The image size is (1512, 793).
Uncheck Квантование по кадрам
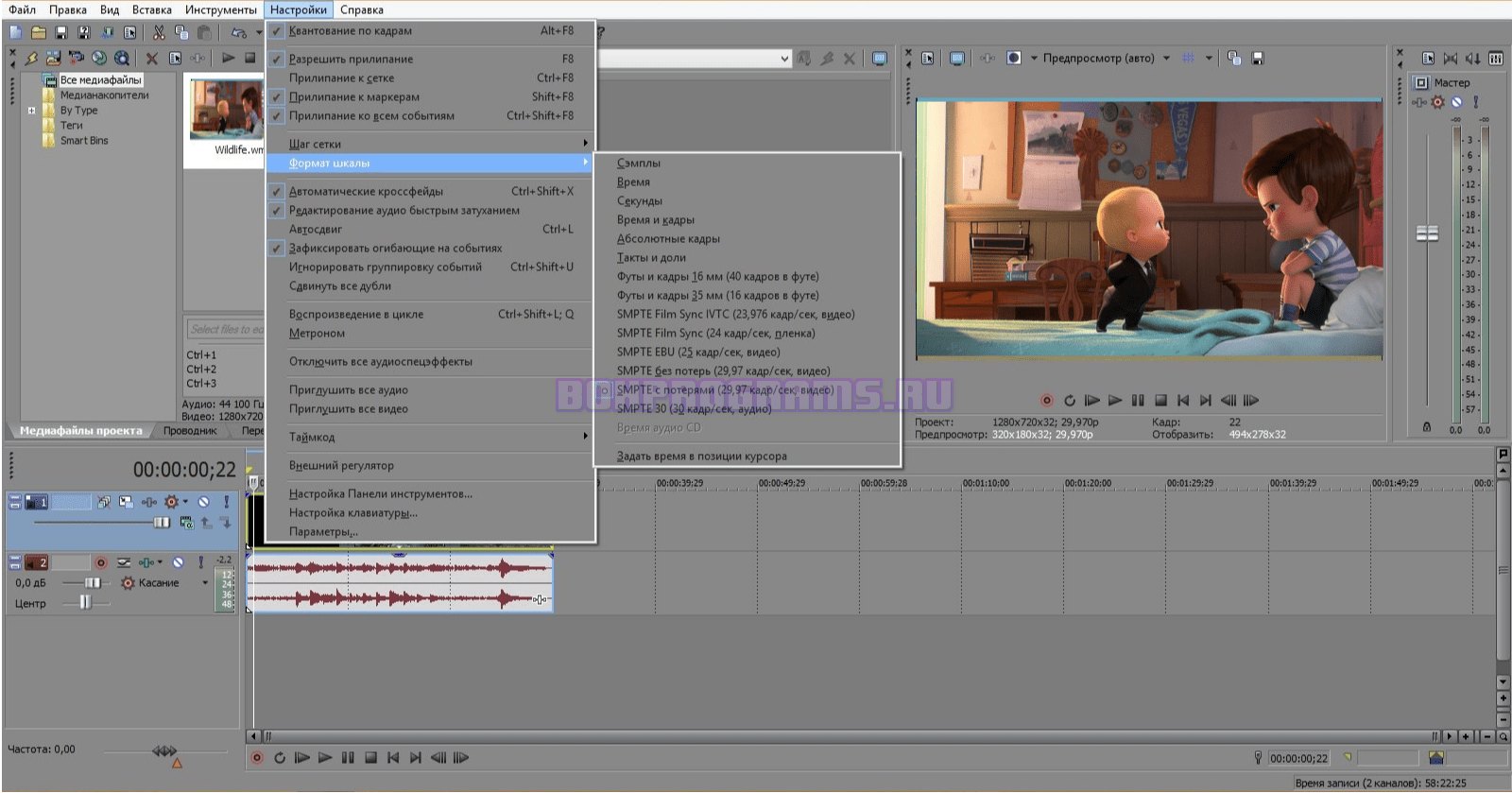(x=431, y=30)
